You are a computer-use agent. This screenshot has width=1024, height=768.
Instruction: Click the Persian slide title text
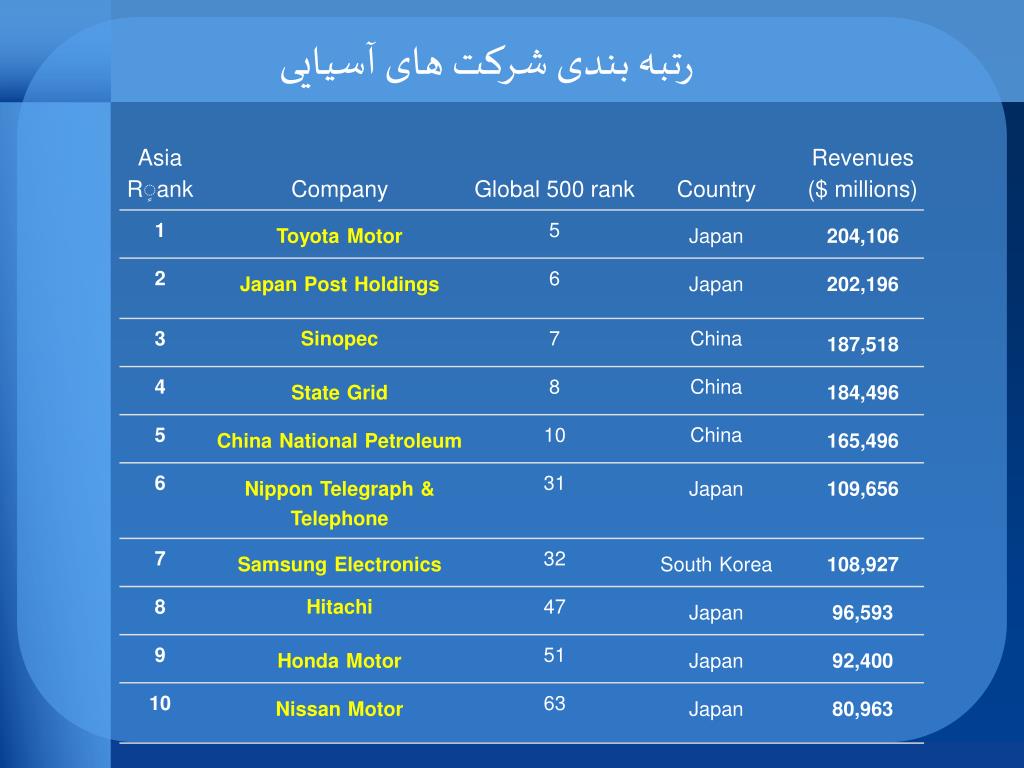tap(487, 64)
